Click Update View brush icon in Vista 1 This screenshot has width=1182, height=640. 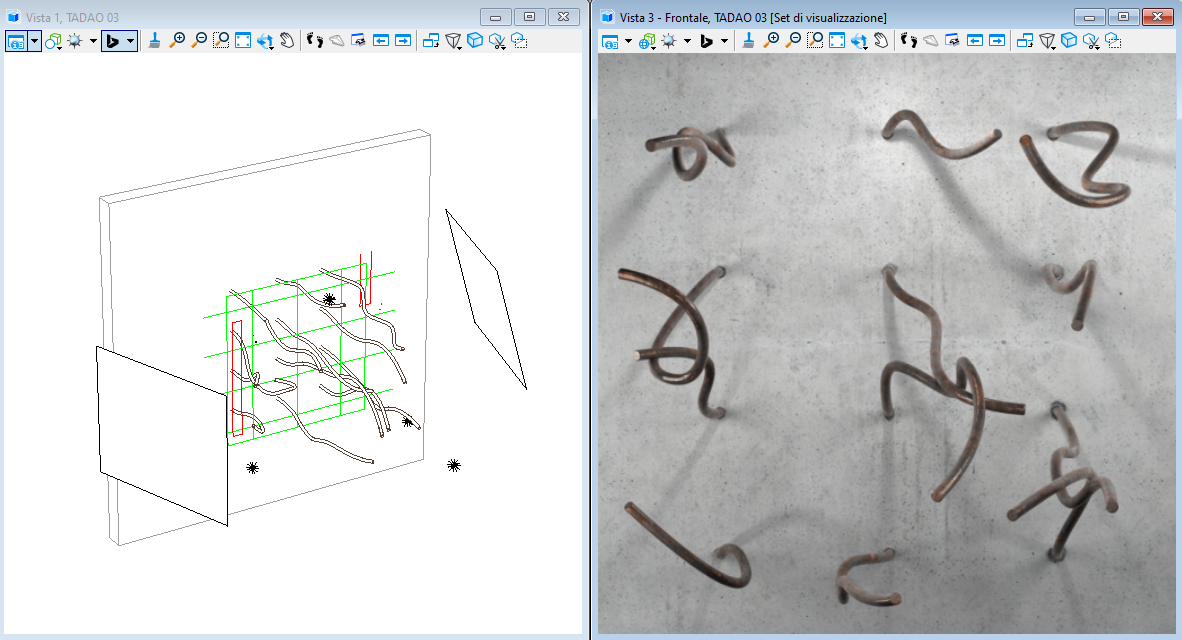155,41
